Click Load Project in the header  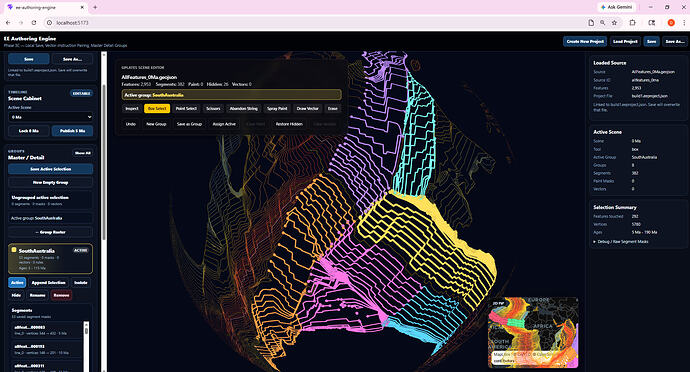pos(625,41)
